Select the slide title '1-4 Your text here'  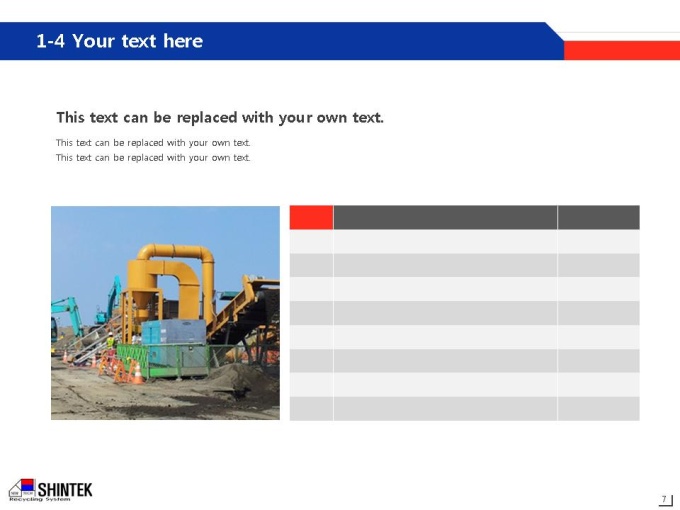pyautogui.click(x=120, y=41)
